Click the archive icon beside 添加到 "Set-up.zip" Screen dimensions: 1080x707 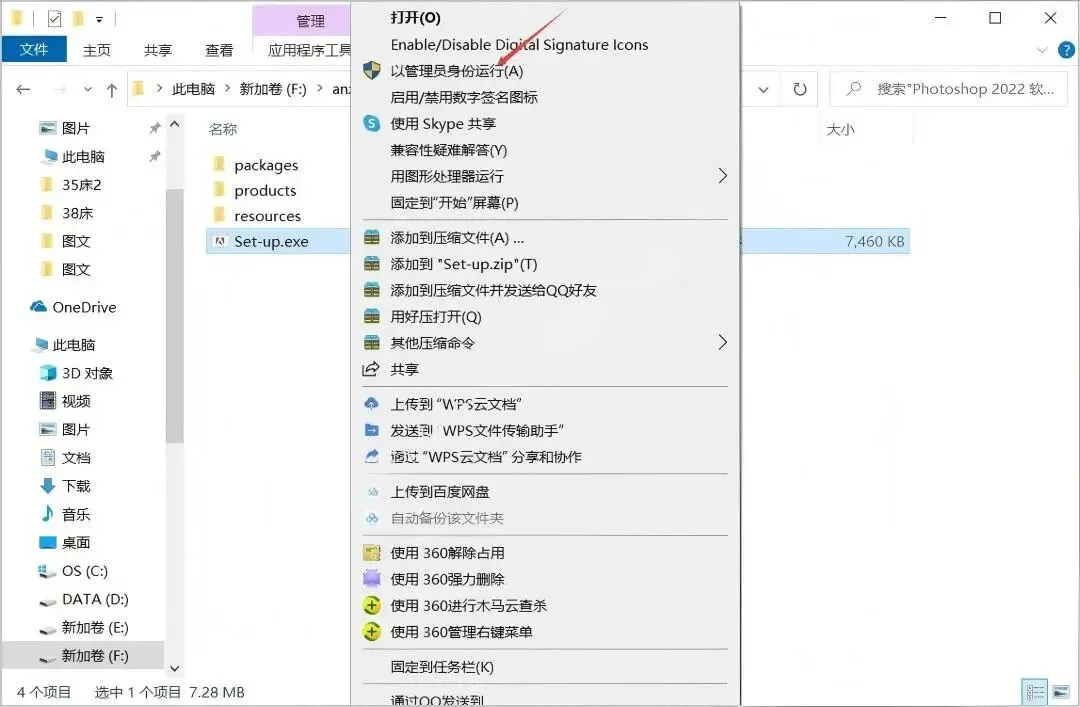[372, 264]
